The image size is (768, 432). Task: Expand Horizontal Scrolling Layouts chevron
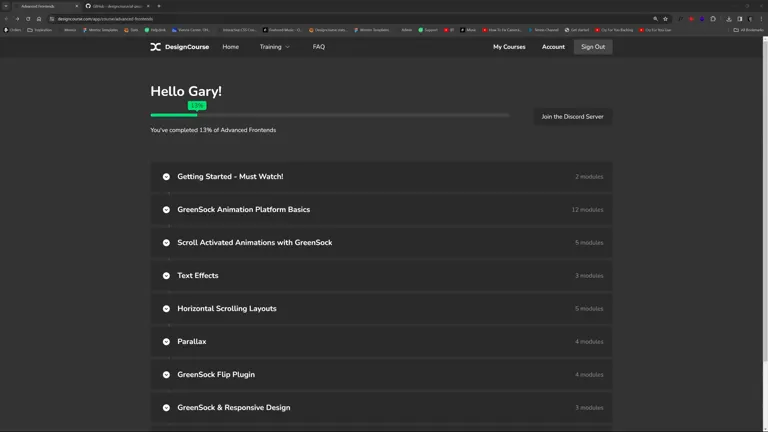click(x=167, y=309)
